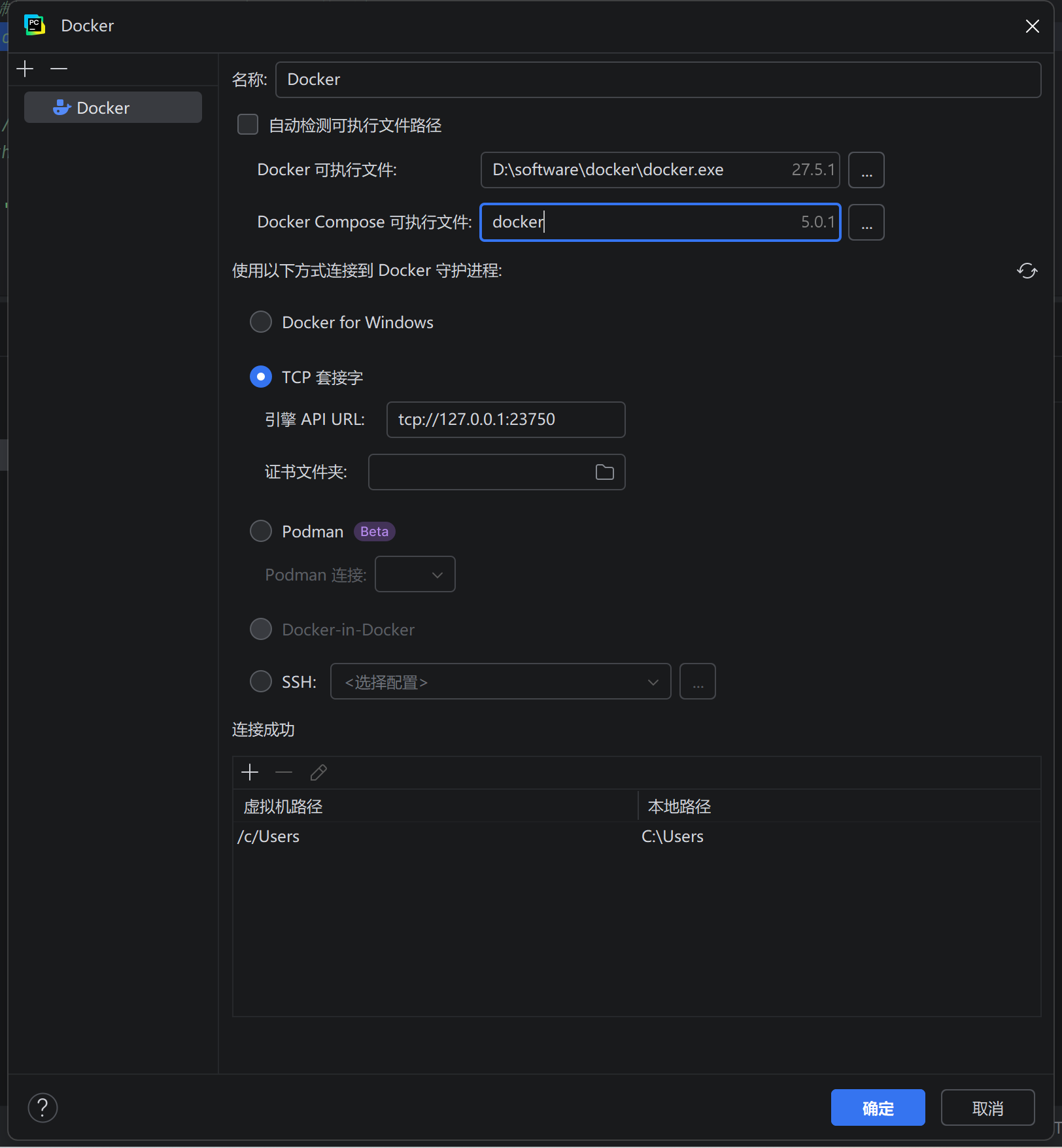Open the SSH <选择配置> dropdown
Viewport: 1062px width, 1148px height.
pyautogui.click(x=501, y=682)
